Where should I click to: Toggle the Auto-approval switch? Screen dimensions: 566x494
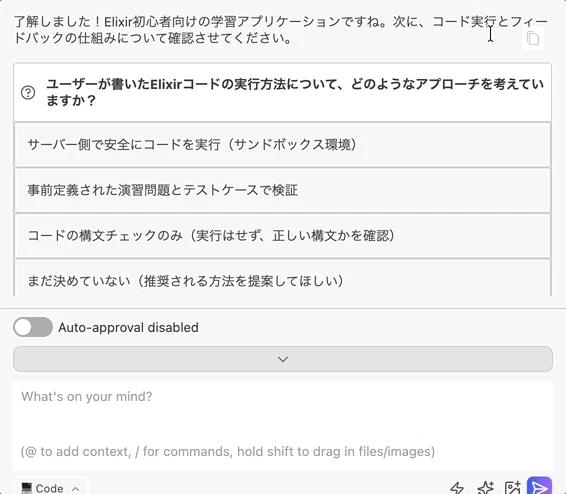(x=33, y=327)
